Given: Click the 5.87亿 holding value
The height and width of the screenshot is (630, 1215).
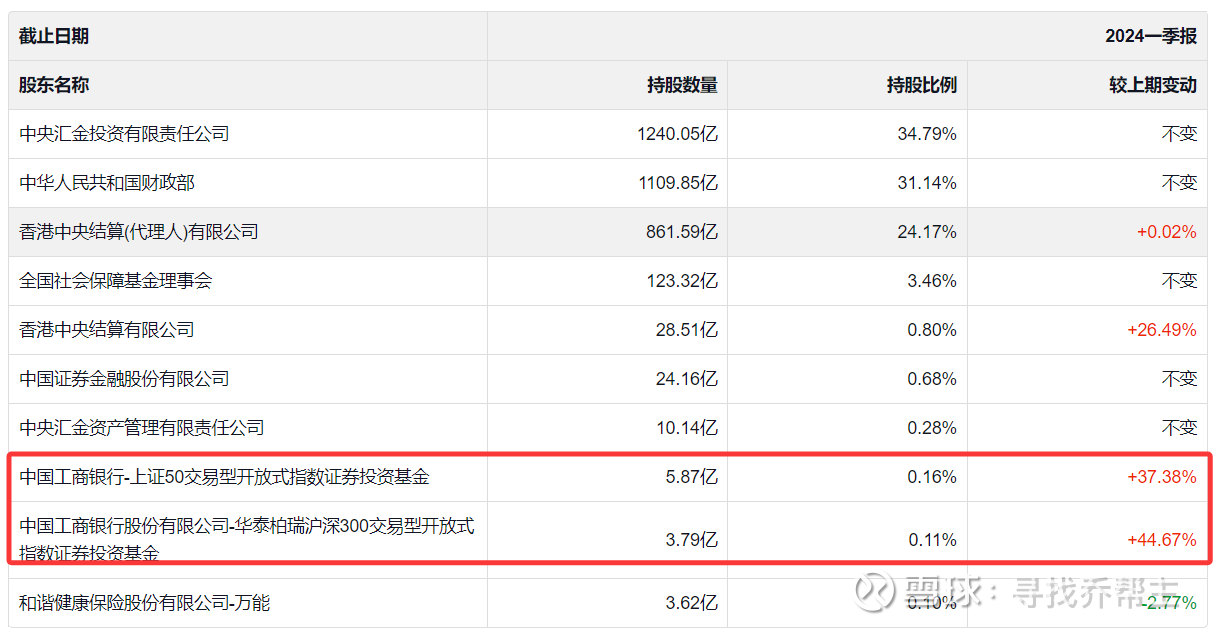Looking at the screenshot, I should coord(691,477).
